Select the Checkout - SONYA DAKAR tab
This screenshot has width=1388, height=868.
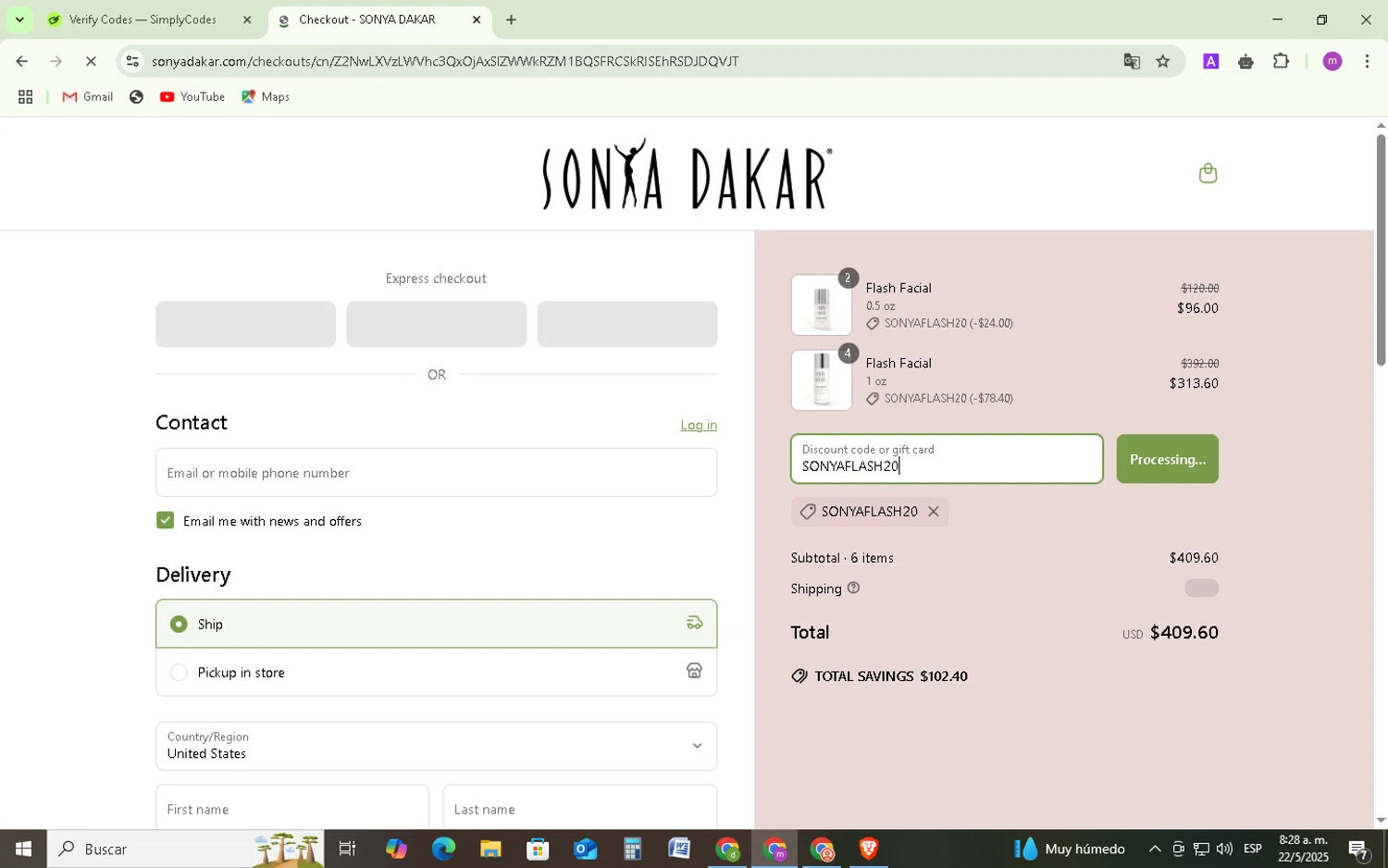(x=366, y=19)
